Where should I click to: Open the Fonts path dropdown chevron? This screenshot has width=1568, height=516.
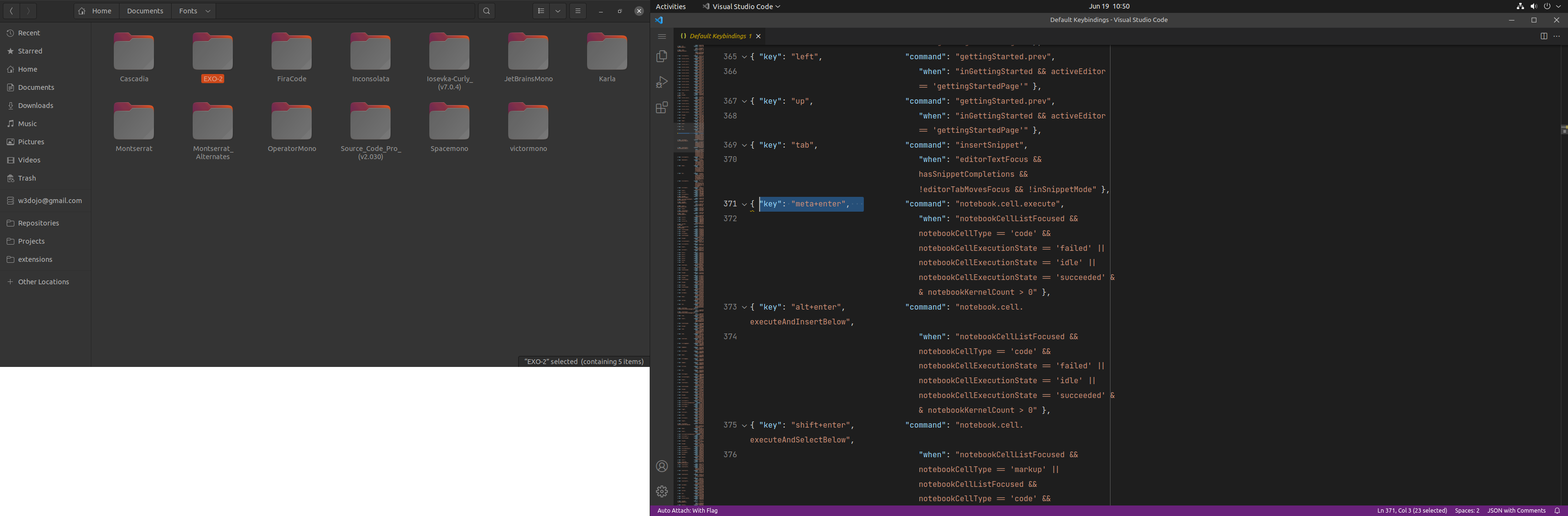(x=207, y=11)
